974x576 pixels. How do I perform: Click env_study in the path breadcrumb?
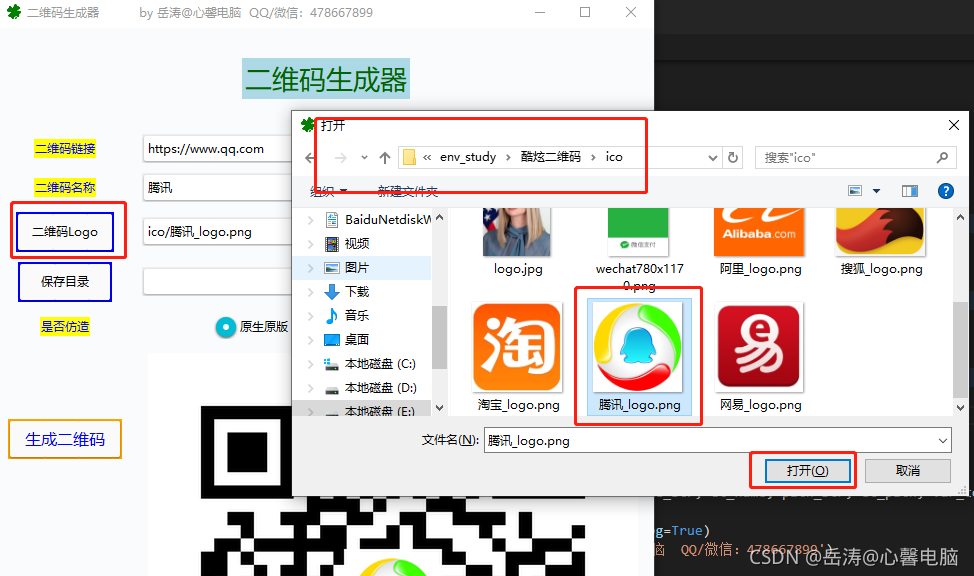click(x=468, y=157)
